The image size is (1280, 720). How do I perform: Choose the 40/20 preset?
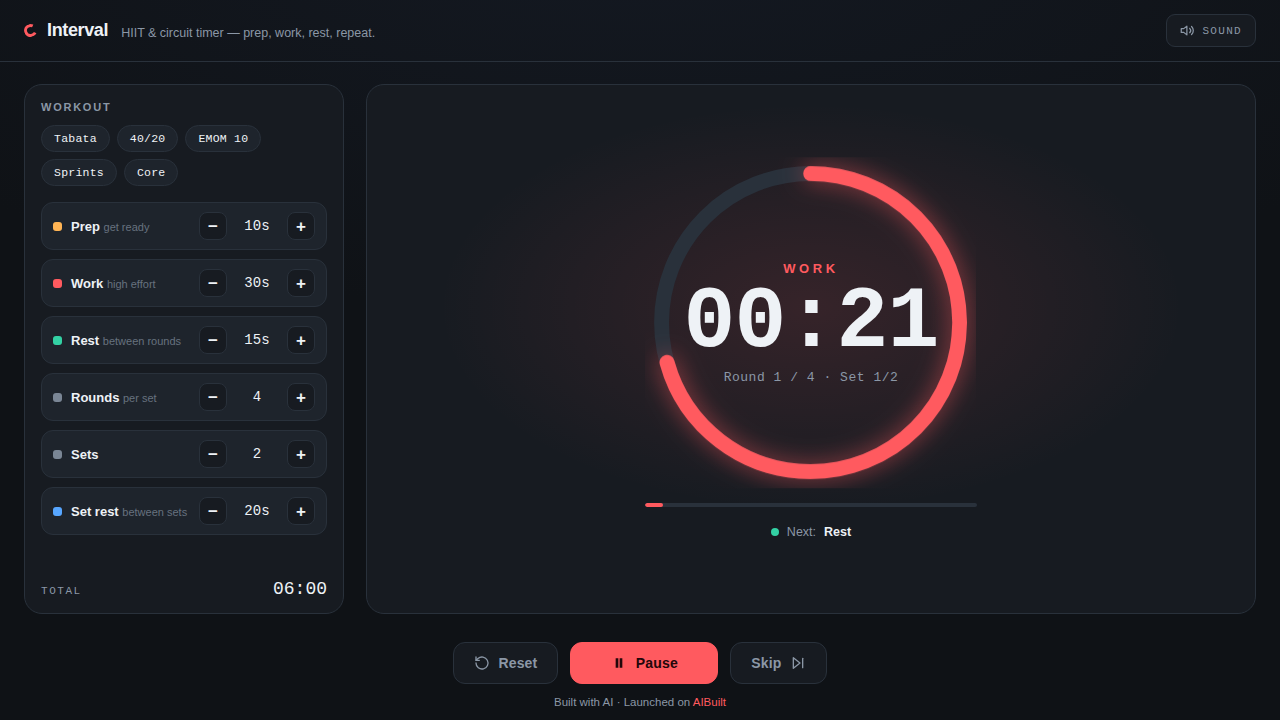147,139
